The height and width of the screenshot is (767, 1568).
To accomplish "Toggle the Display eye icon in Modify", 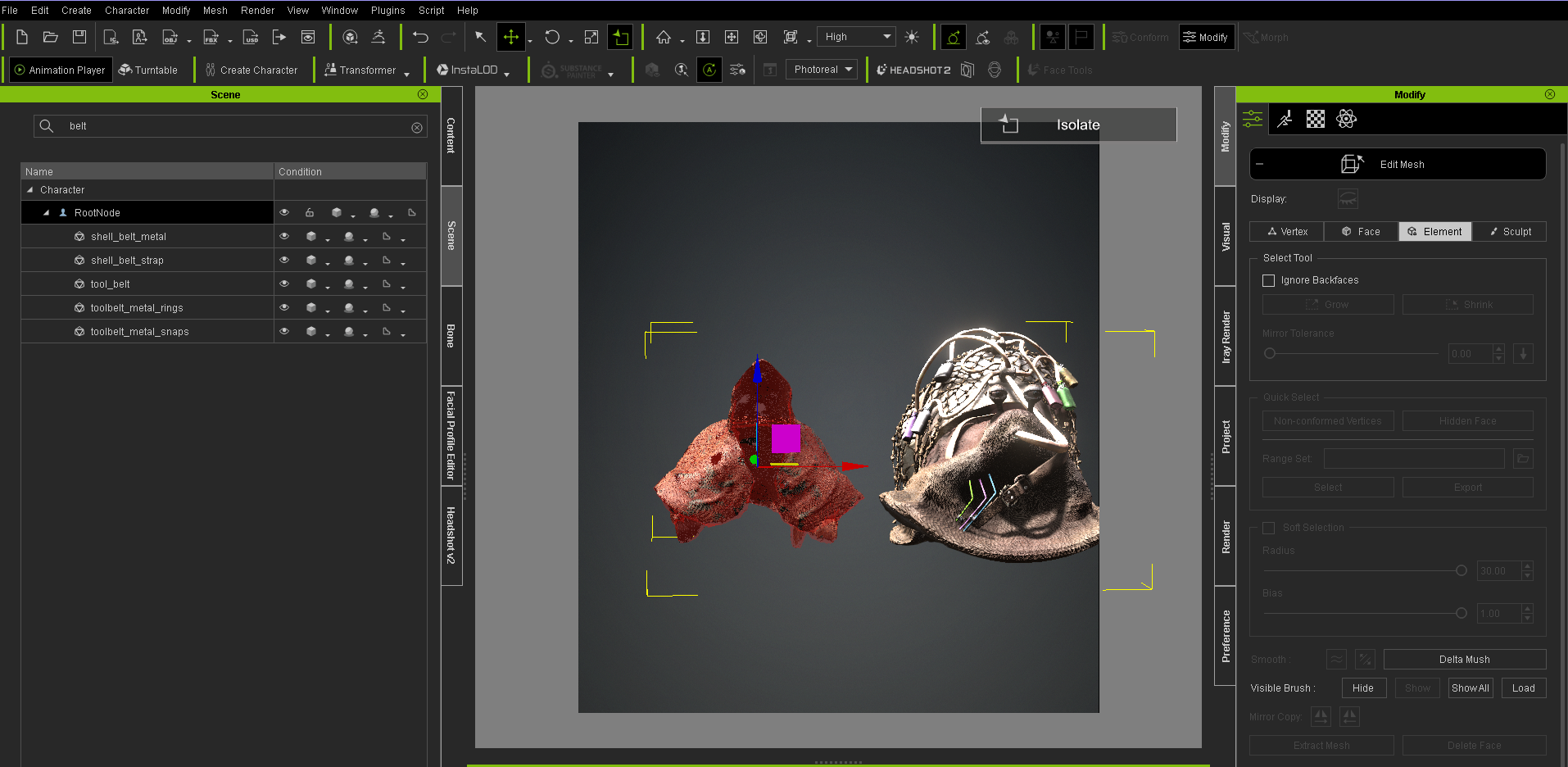I will point(1348,199).
